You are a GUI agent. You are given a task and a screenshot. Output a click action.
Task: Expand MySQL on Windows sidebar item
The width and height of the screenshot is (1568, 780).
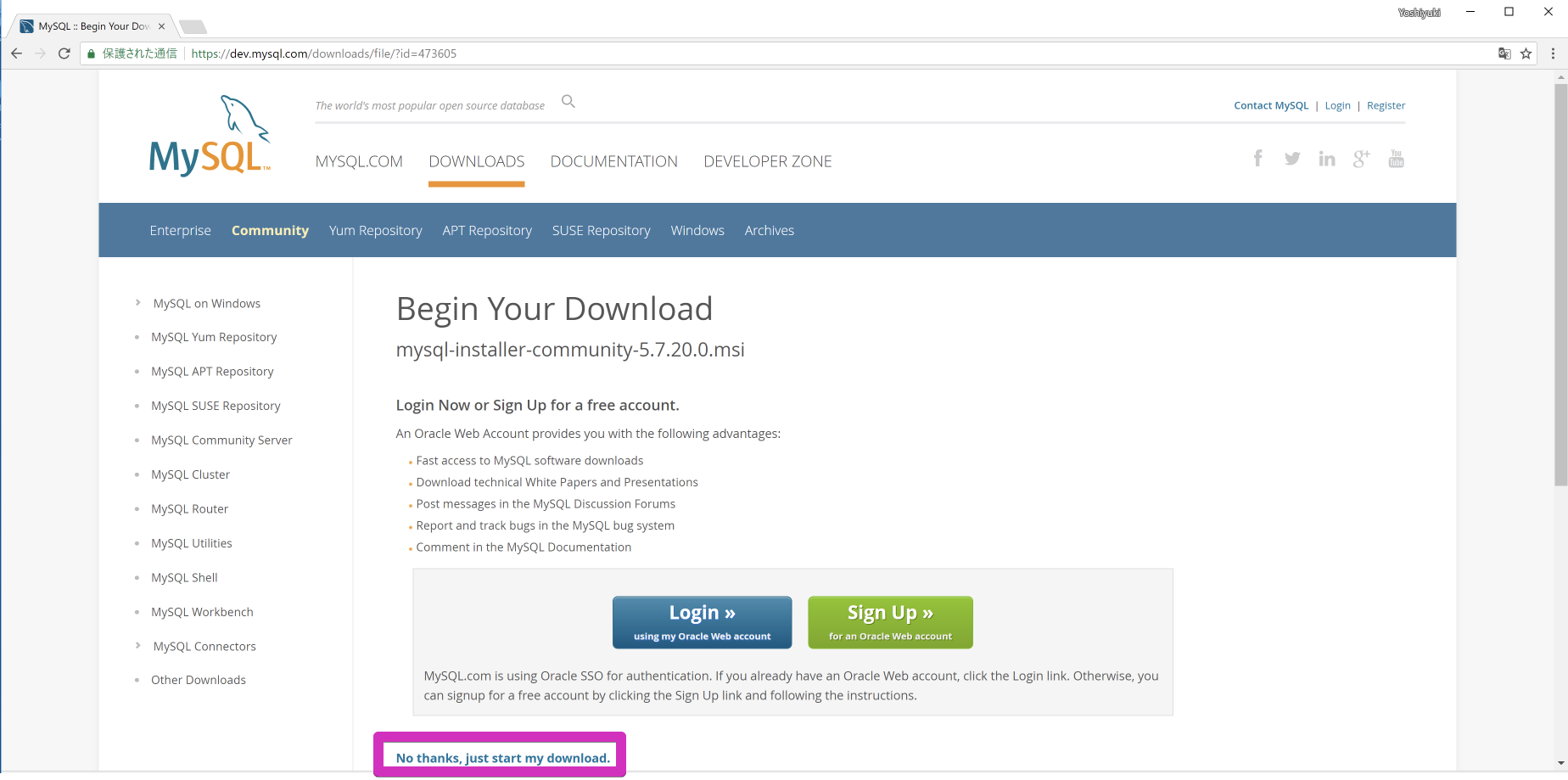coord(138,303)
